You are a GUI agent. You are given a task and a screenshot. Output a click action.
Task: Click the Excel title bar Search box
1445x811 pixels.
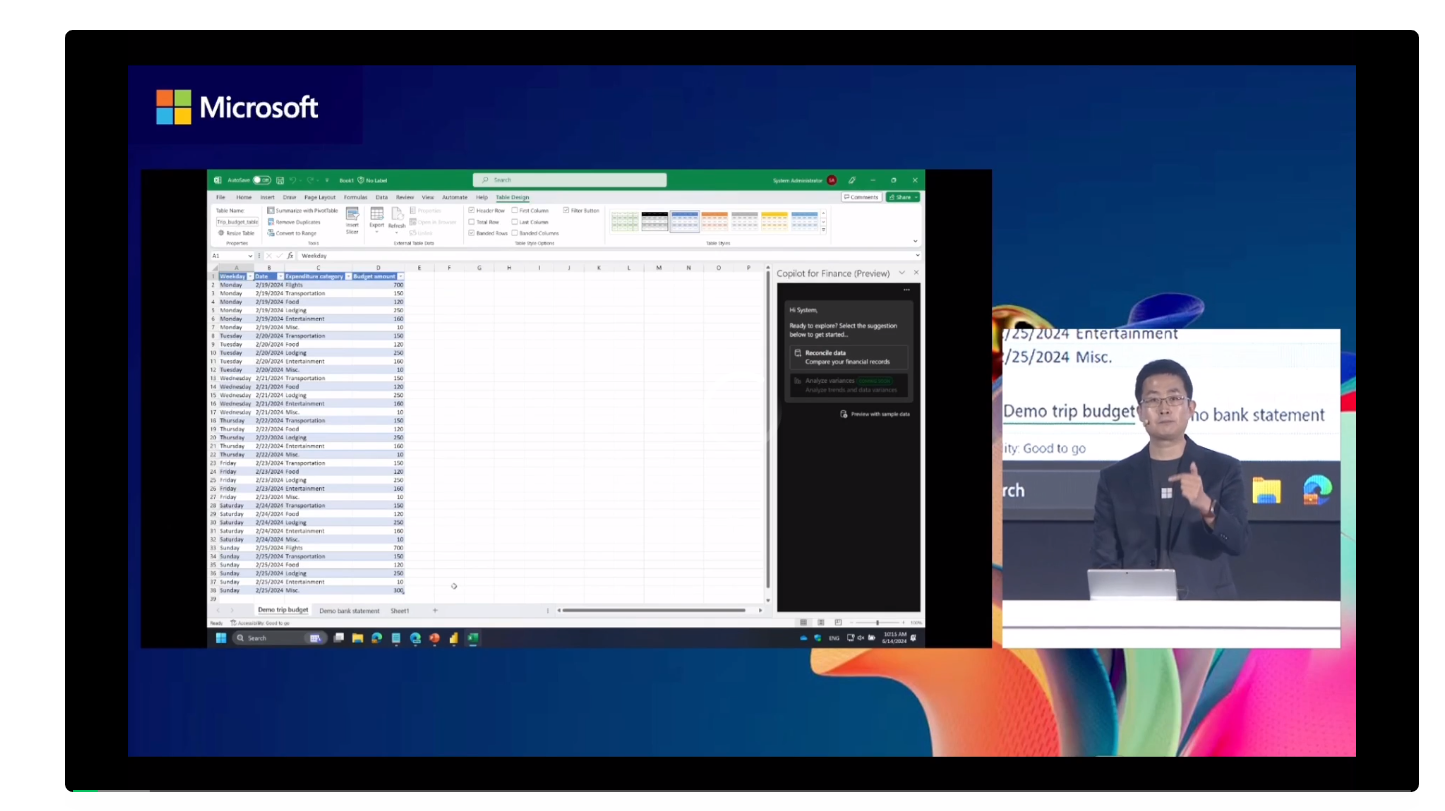pos(570,180)
